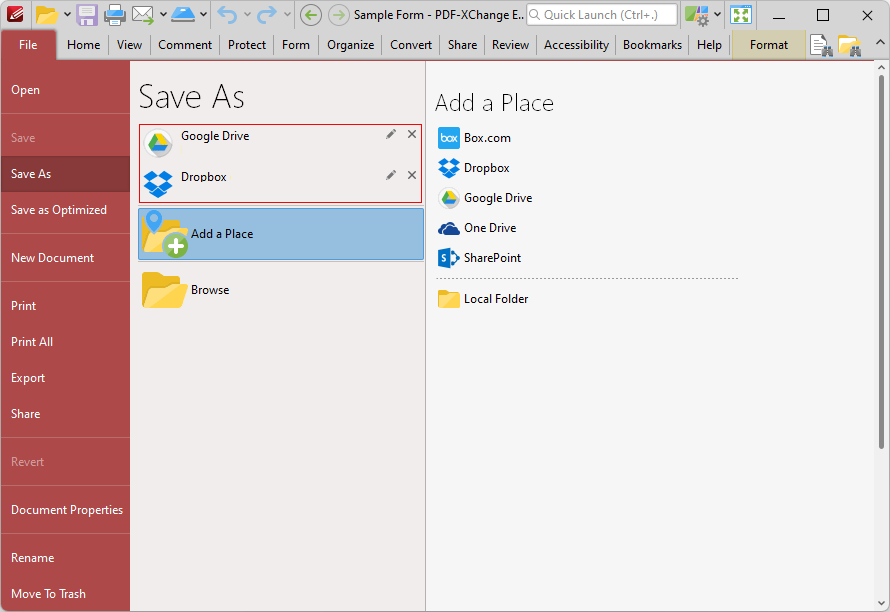Switch to the Home tab

[83, 45]
